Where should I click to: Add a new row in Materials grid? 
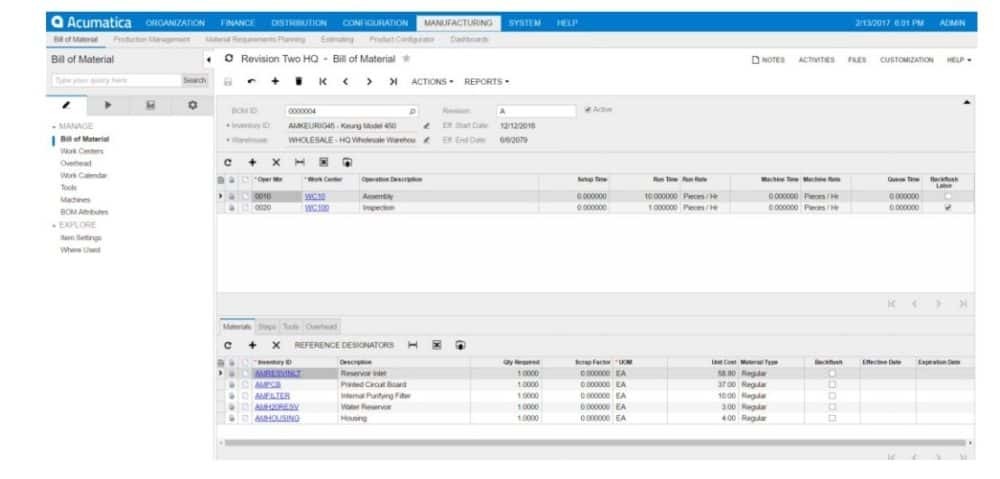(252, 344)
